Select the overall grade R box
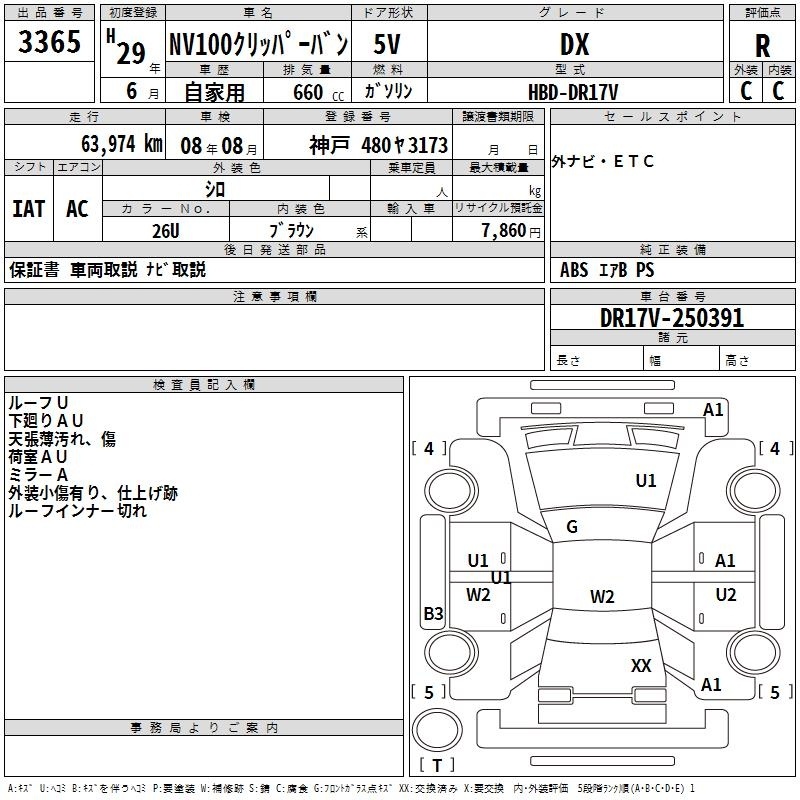 pos(762,45)
